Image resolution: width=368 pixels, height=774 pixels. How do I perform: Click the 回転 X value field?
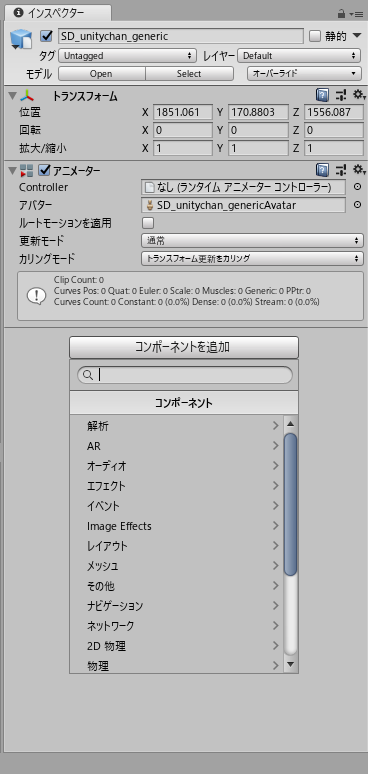[x=183, y=130]
